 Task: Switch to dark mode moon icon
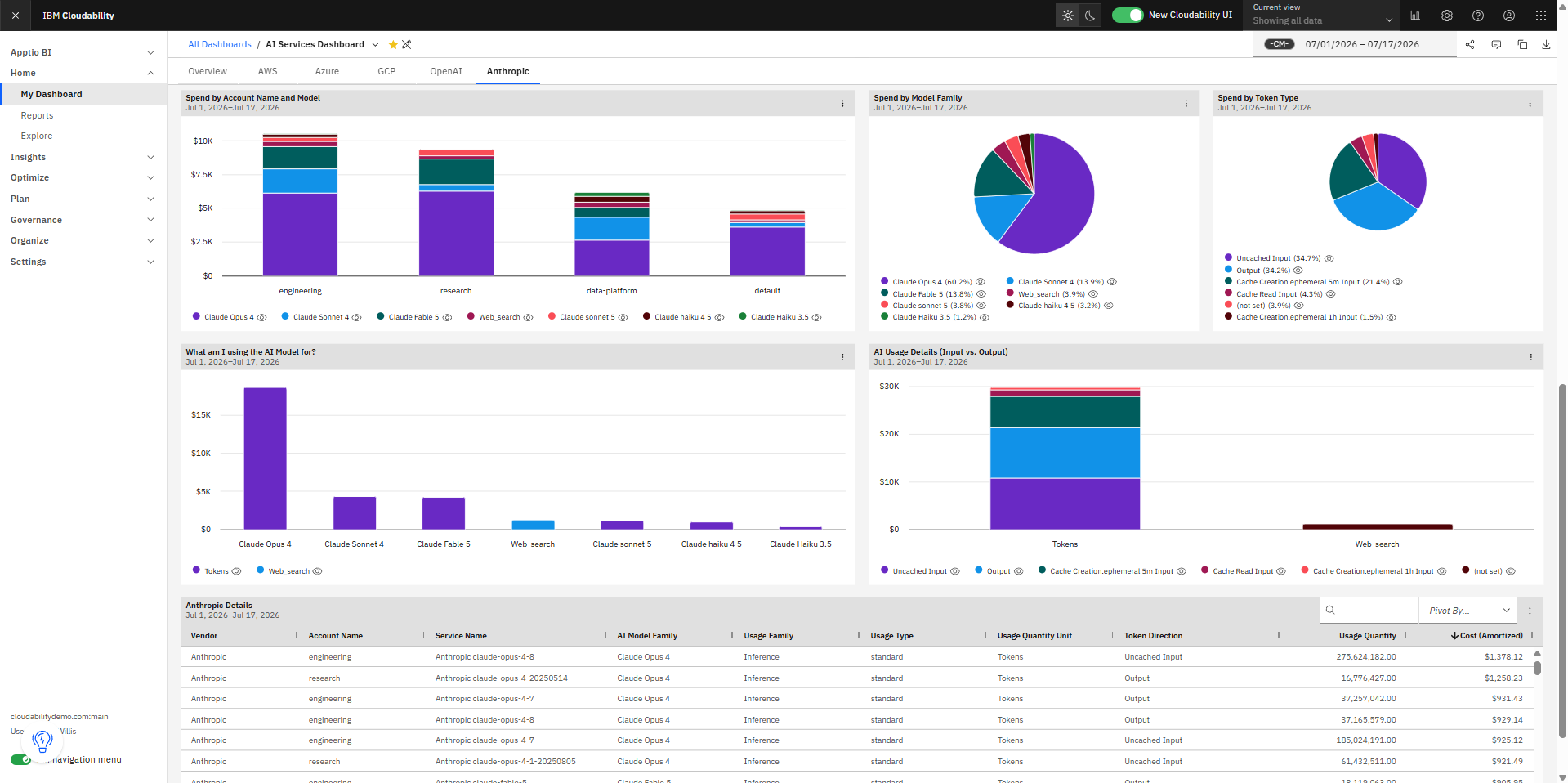tap(1090, 16)
